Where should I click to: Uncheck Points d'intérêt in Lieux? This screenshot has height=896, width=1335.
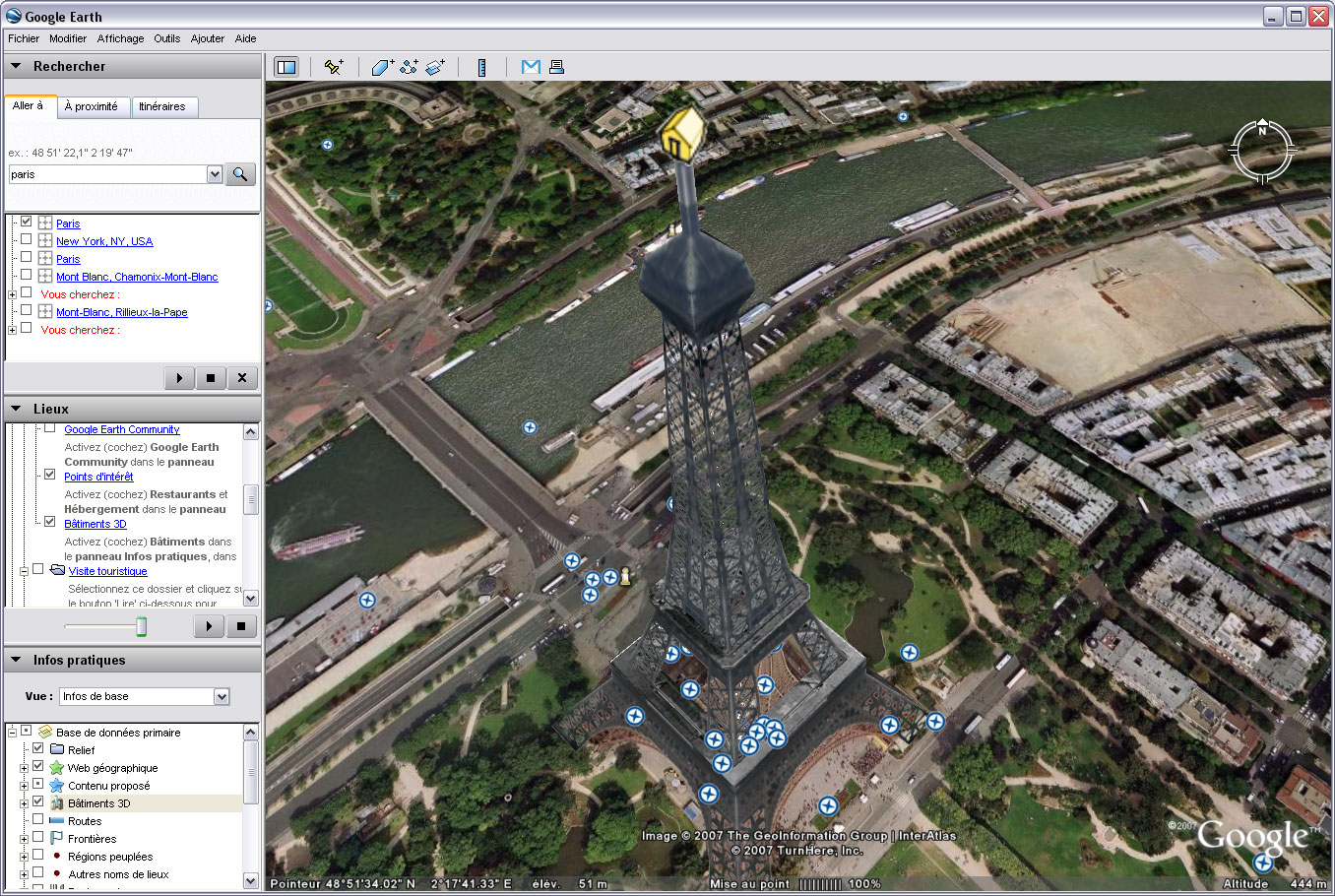50,475
